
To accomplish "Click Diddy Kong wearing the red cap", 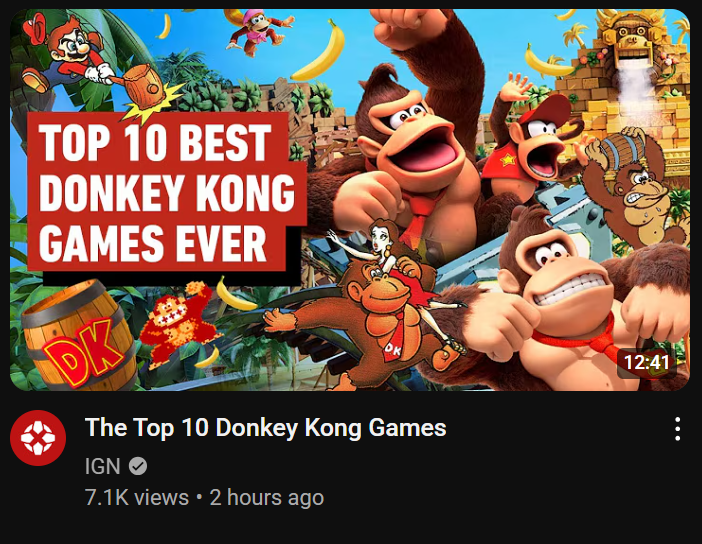I will (x=533, y=143).
